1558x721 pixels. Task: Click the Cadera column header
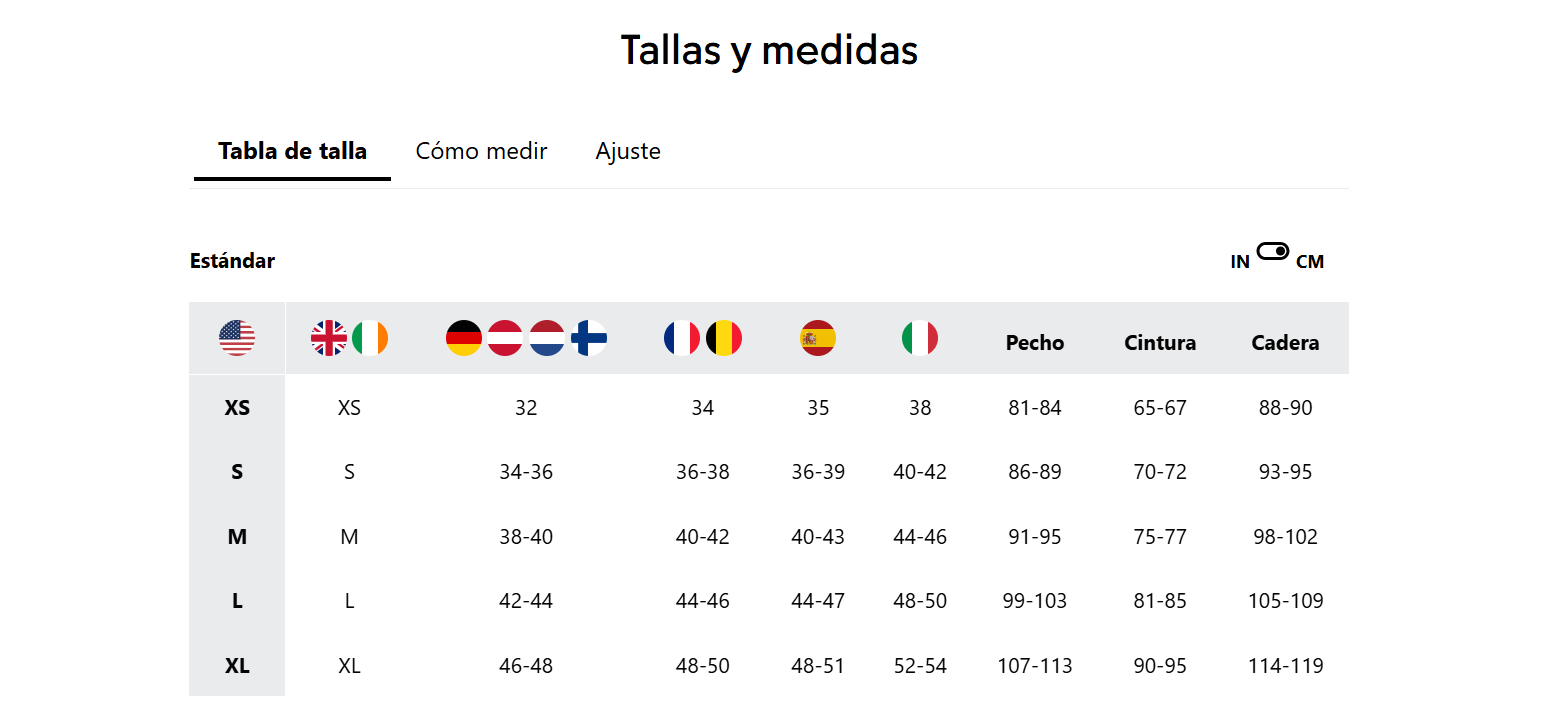click(1285, 343)
